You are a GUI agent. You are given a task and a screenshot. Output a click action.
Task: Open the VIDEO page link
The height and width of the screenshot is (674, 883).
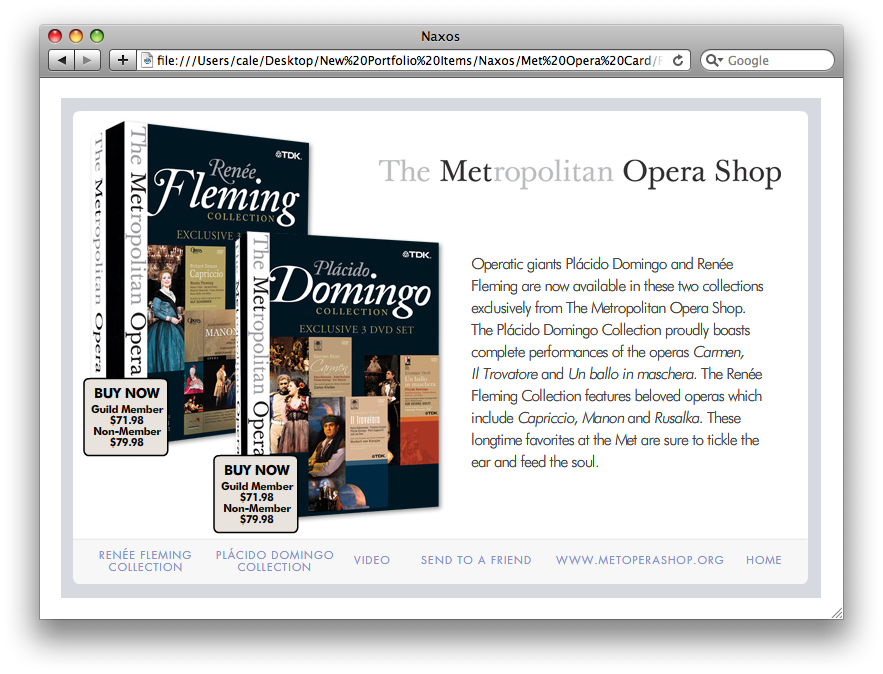(371, 560)
